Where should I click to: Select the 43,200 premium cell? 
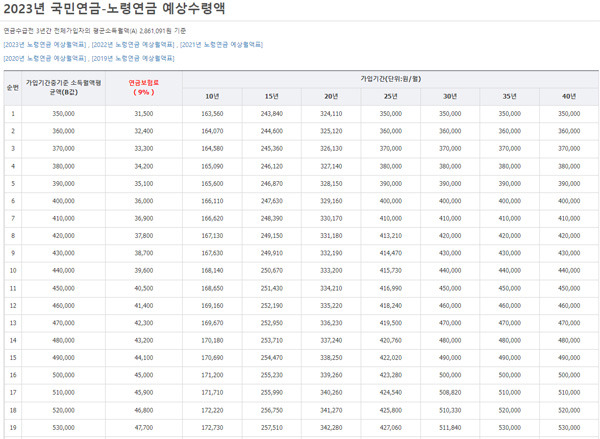tap(144, 340)
